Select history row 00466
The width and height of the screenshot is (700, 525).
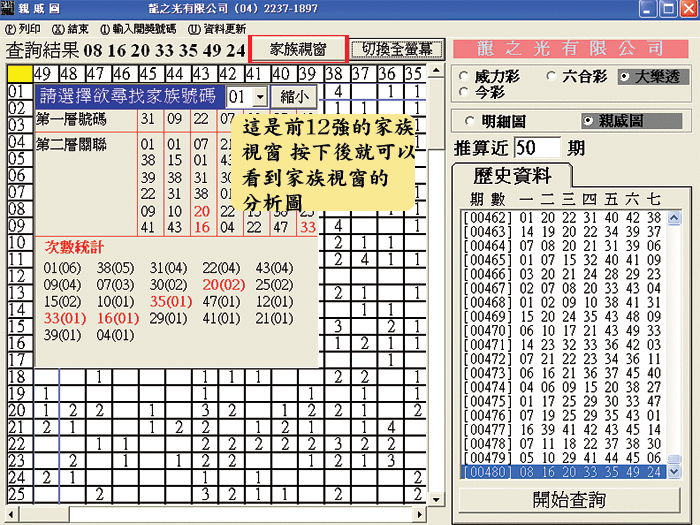click(x=563, y=274)
